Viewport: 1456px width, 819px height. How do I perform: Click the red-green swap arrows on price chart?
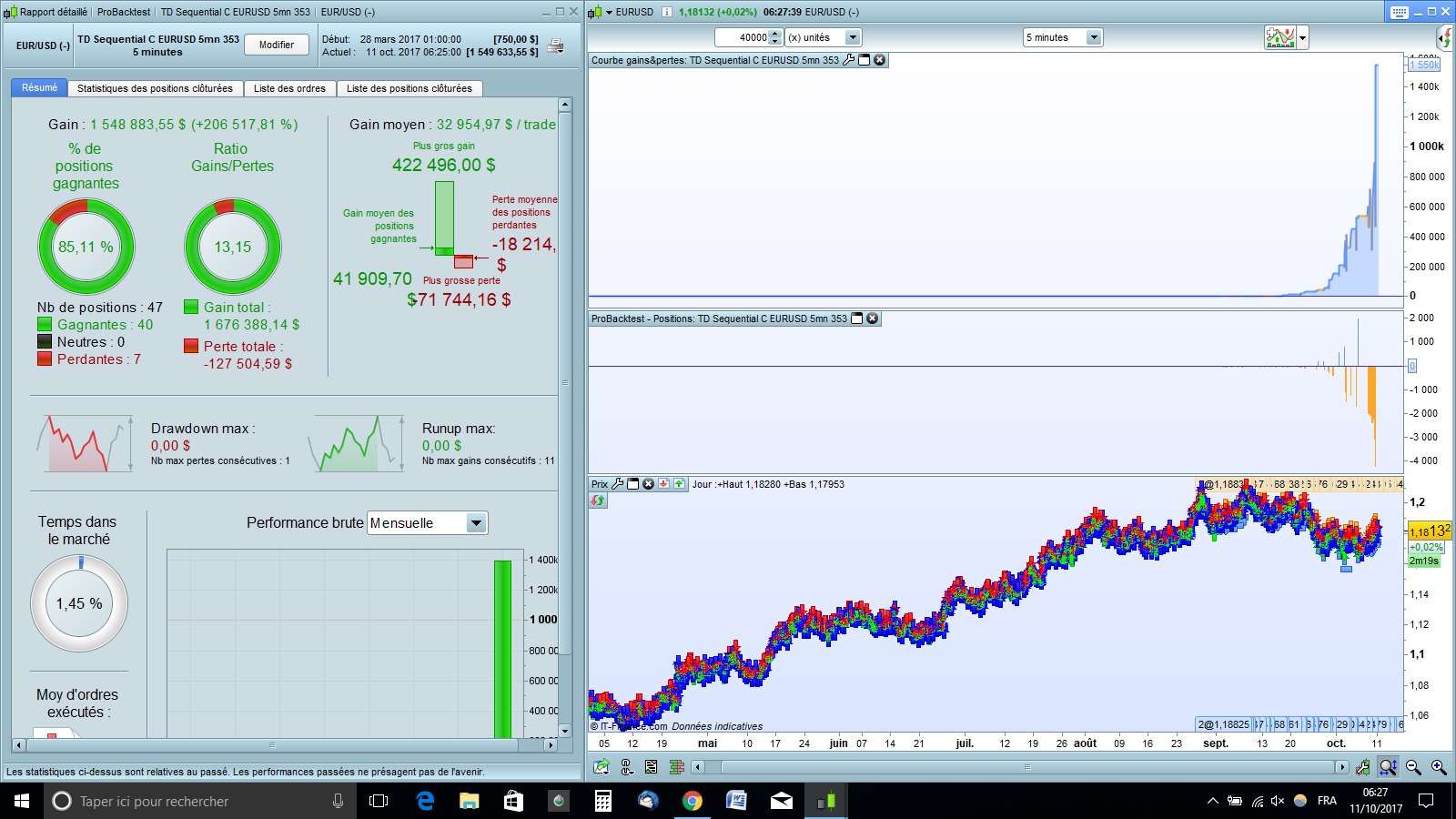click(x=598, y=500)
